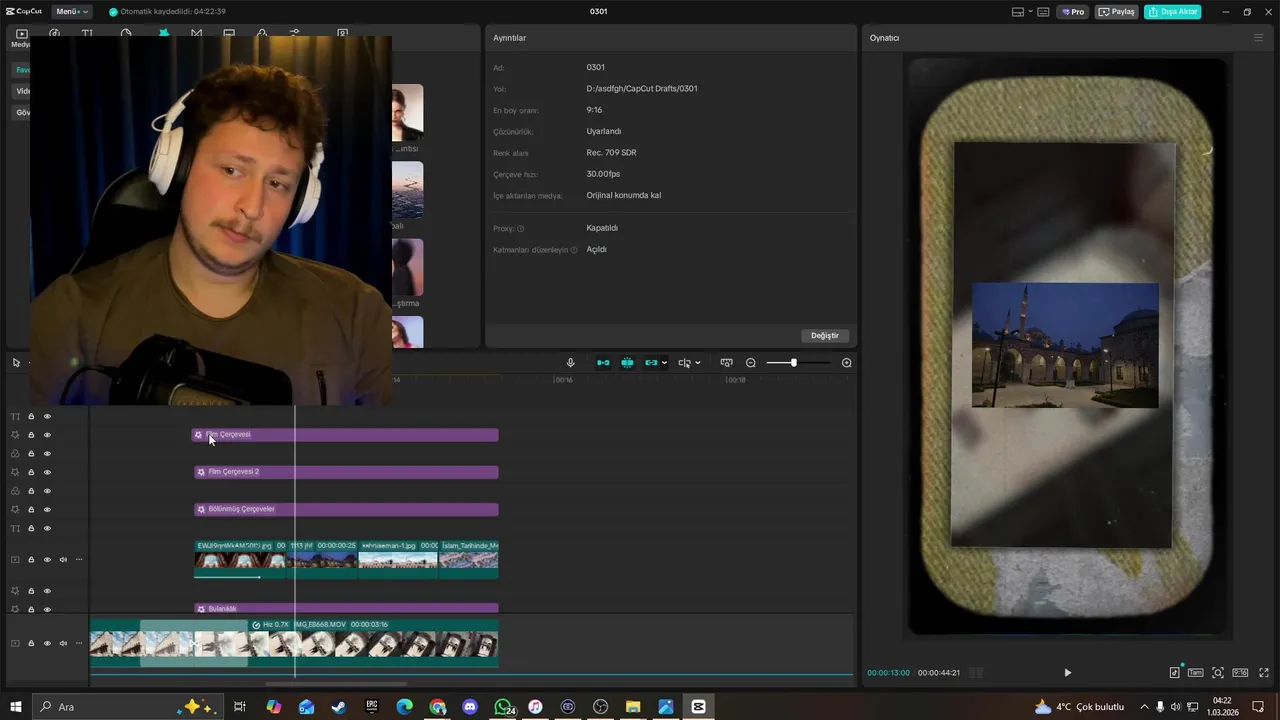Show hidden system tray icons
Viewport: 1280px width, 720px height.
point(1145,707)
